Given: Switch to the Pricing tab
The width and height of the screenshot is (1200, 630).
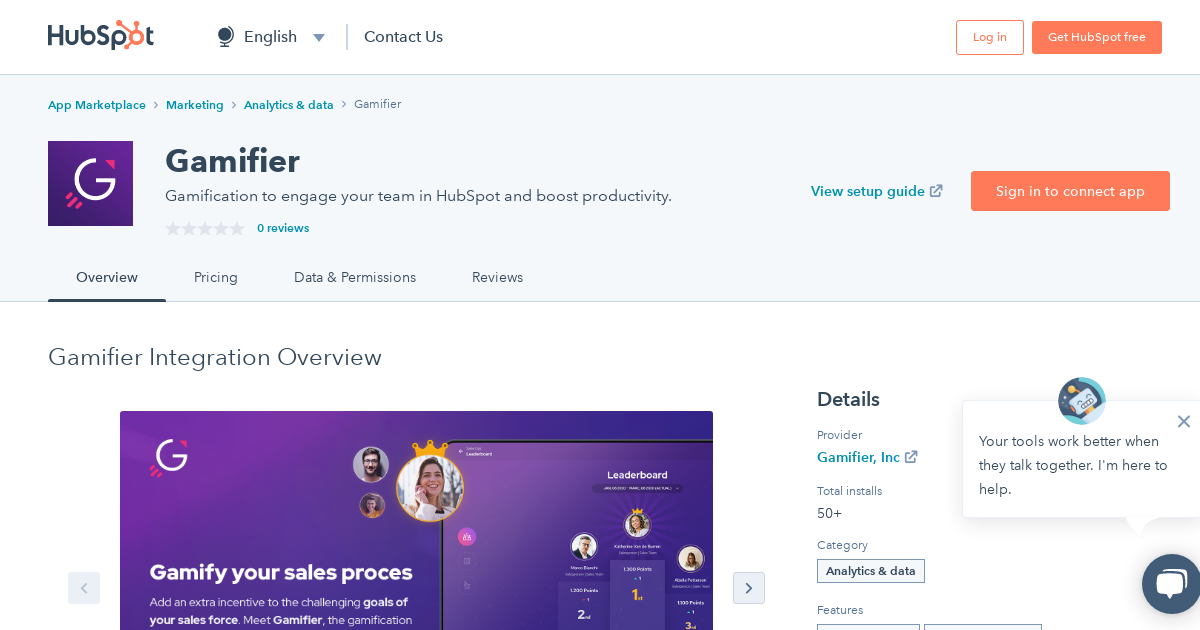Looking at the screenshot, I should point(216,277).
